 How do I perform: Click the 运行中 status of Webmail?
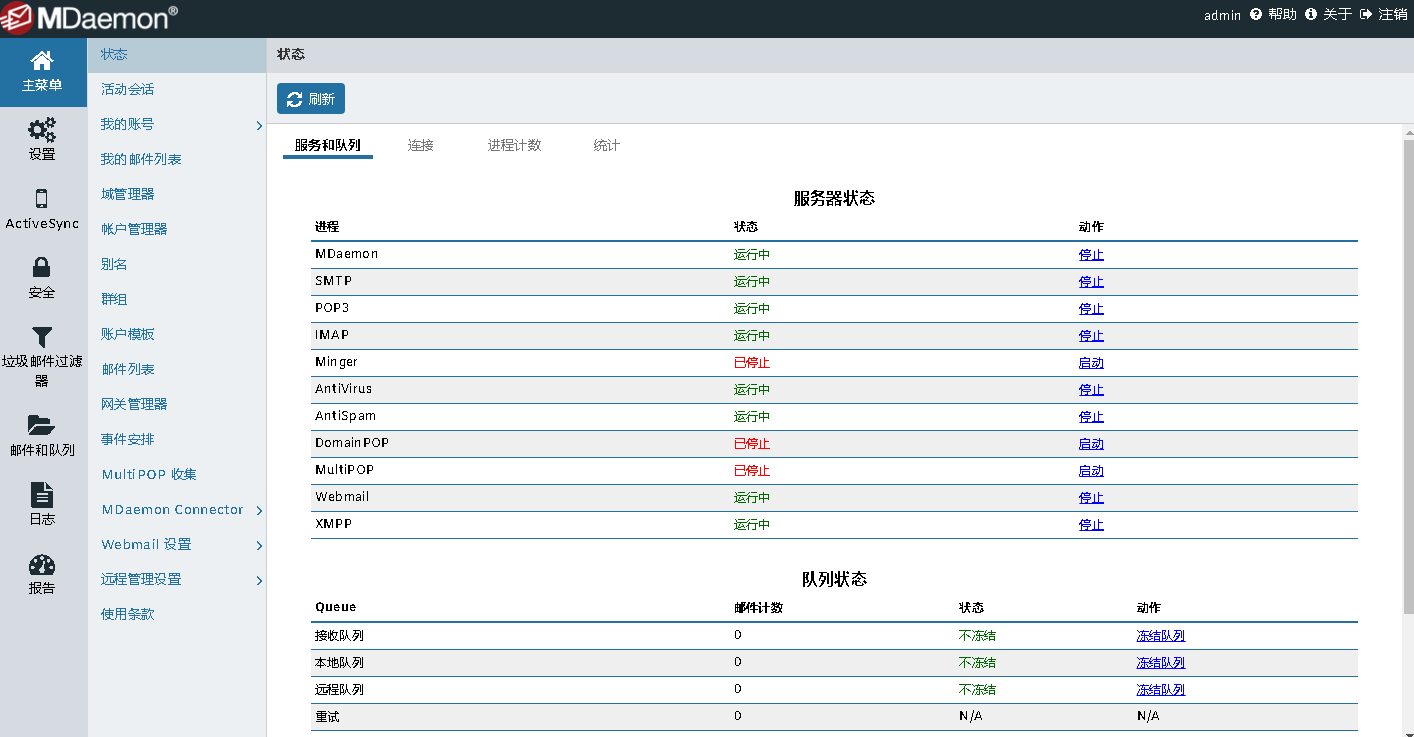tap(752, 498)
